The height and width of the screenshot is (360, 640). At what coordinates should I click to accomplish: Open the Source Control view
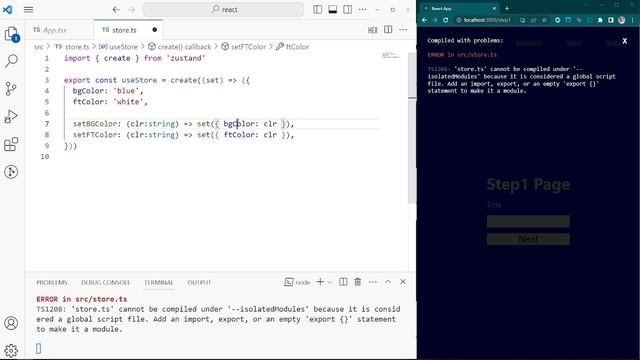coord(11,89)
